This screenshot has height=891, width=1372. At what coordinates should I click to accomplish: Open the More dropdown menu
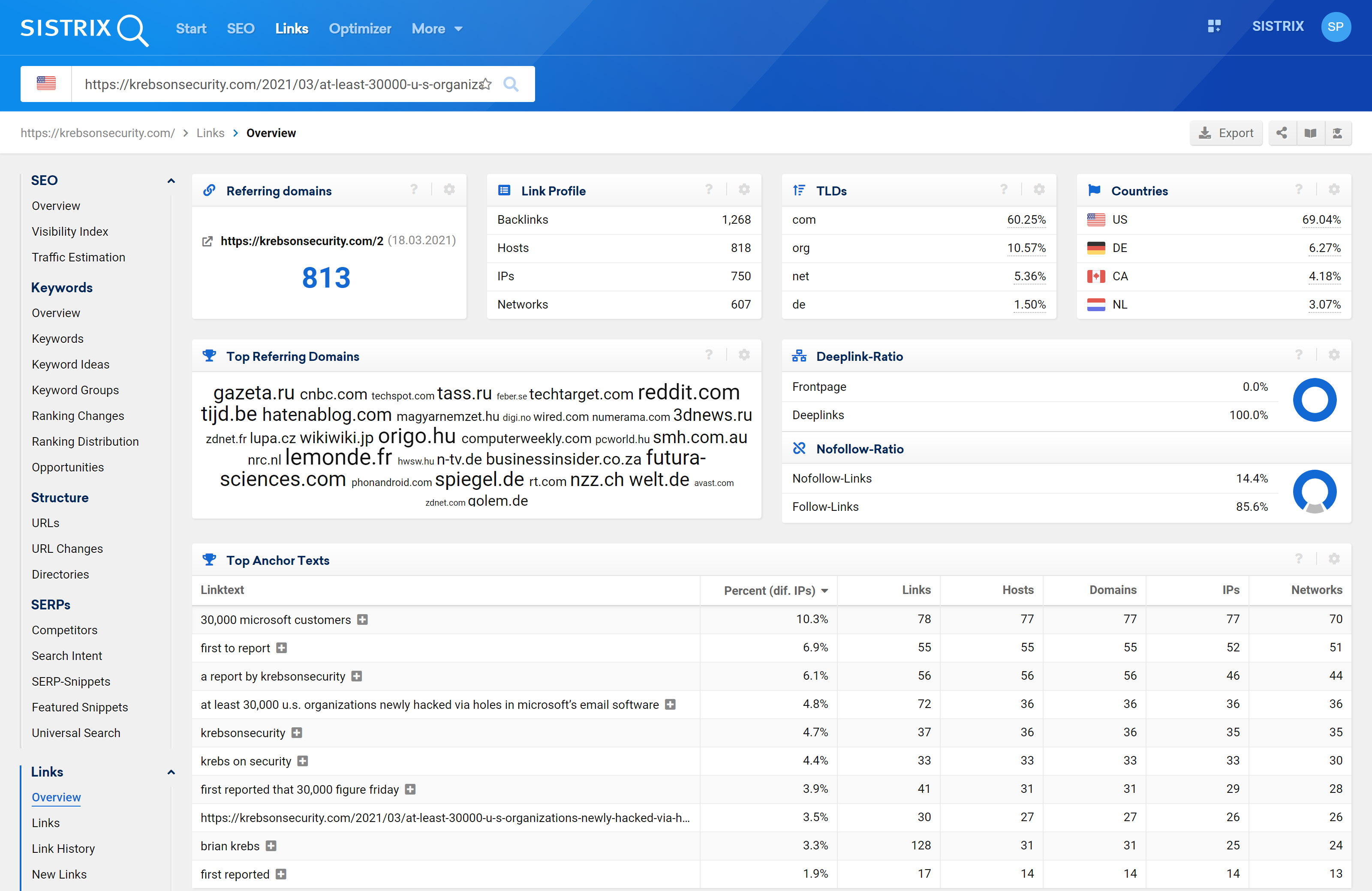tap(437, 29)
